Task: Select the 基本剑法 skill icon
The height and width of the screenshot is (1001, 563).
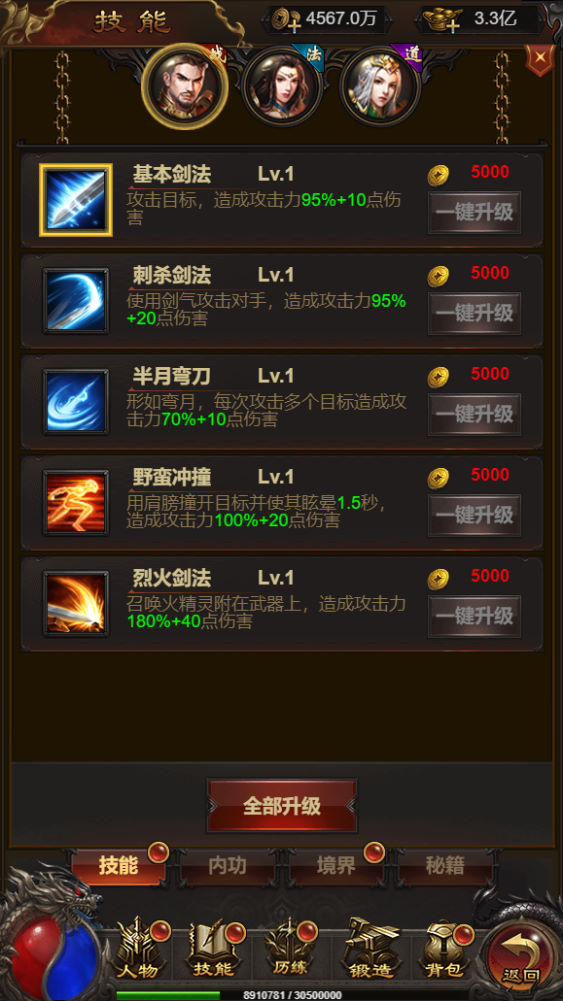Action: pyautogui.click(x=76, y=200)
